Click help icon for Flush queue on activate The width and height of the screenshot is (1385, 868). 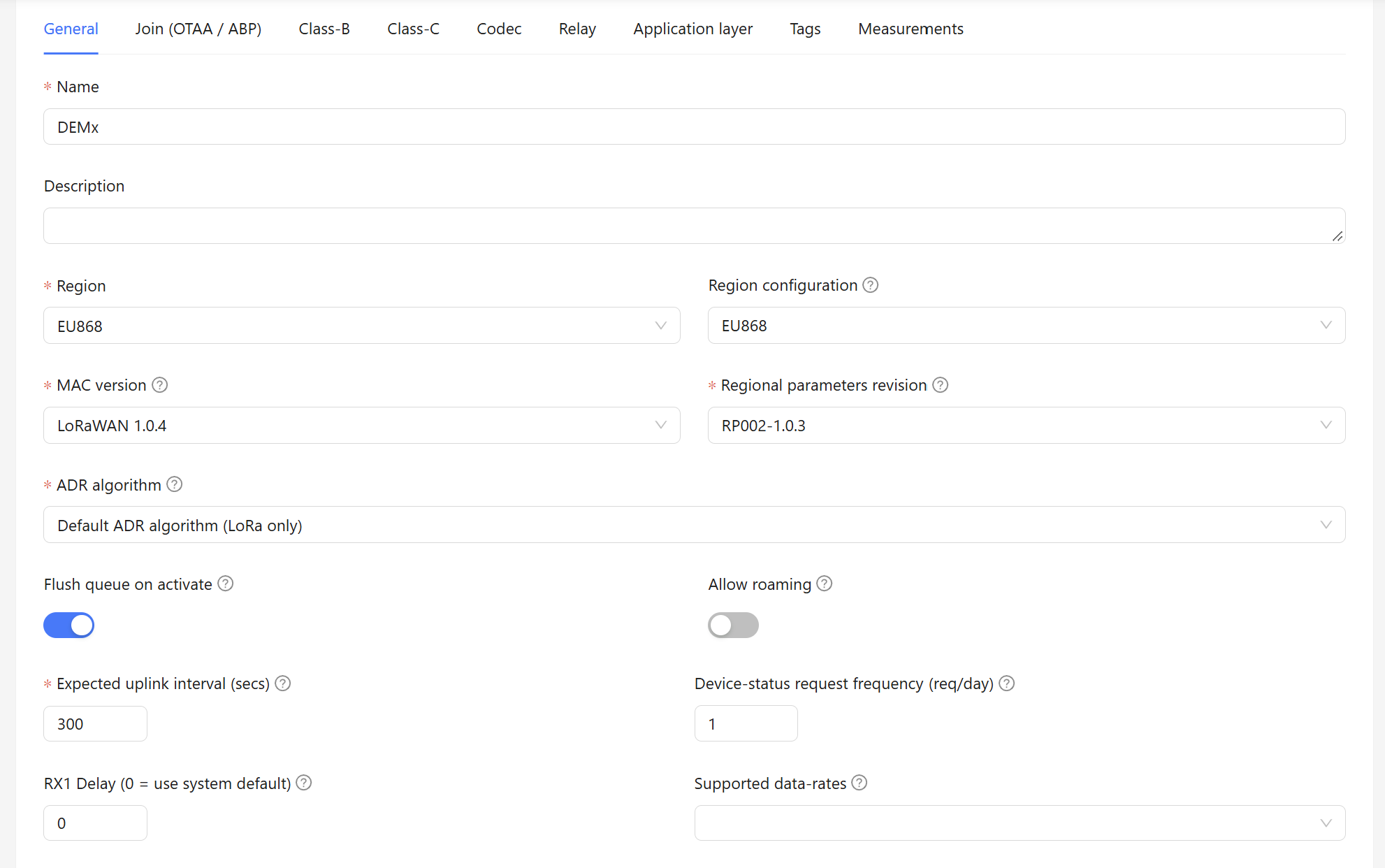(x=225, y=584)
